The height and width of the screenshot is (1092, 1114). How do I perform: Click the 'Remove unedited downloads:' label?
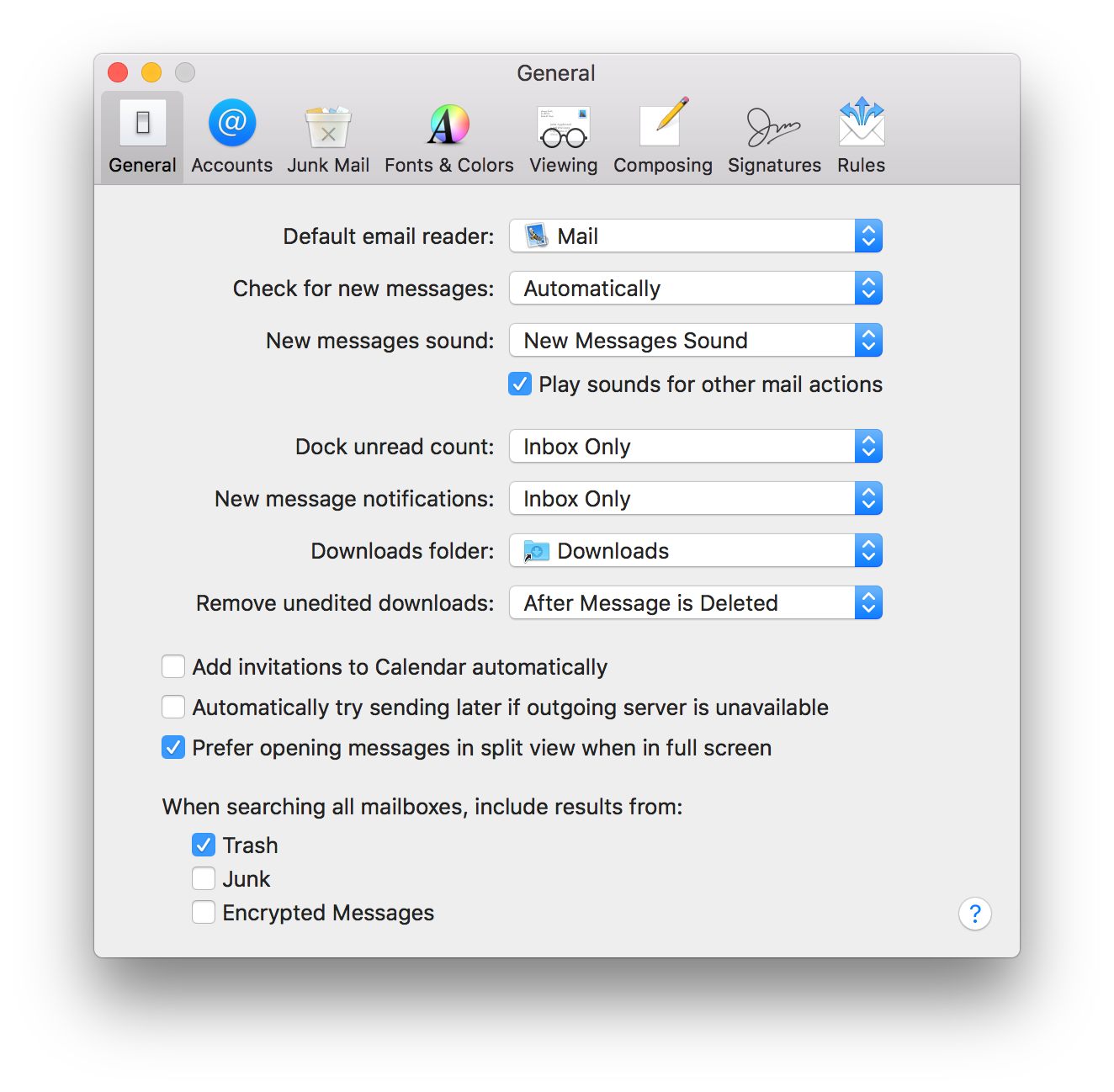tap(345, 603)
